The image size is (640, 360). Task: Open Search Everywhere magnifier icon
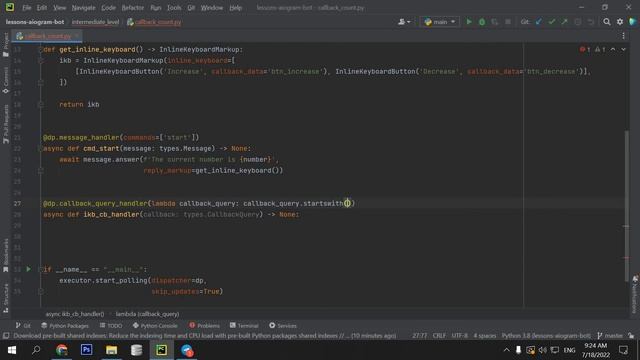[x=607, y=22]
